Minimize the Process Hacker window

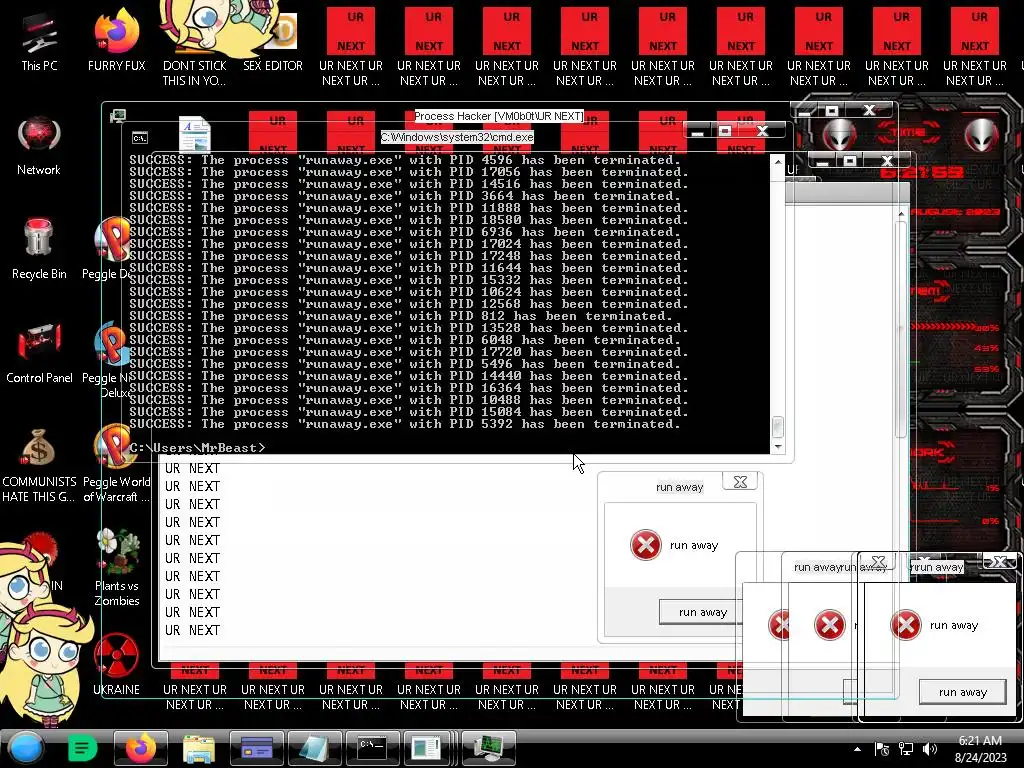click(805, 110)
